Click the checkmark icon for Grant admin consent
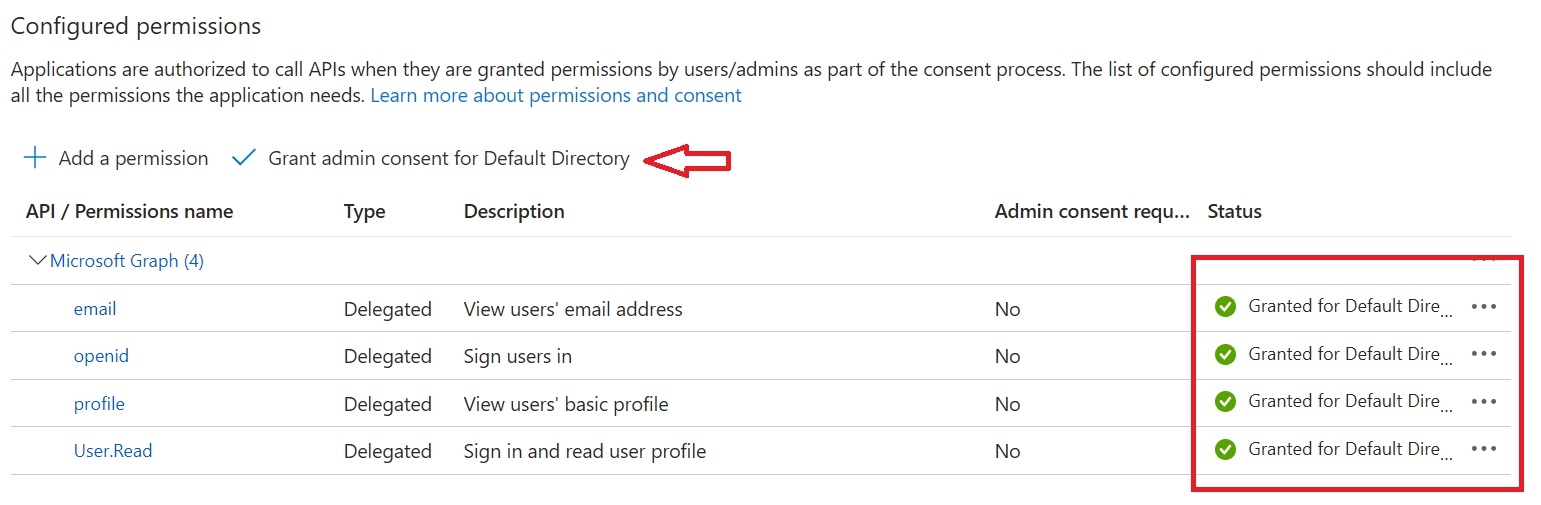 [243, 158]
